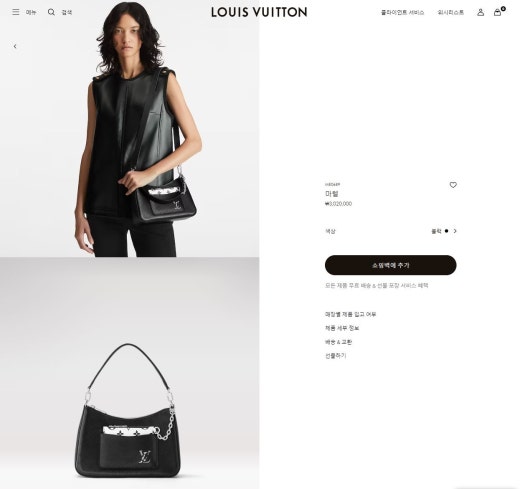This screenshot has height=489, width=520.
Task: Open the model wearing bag photo
Action: (x=129, y=129)
